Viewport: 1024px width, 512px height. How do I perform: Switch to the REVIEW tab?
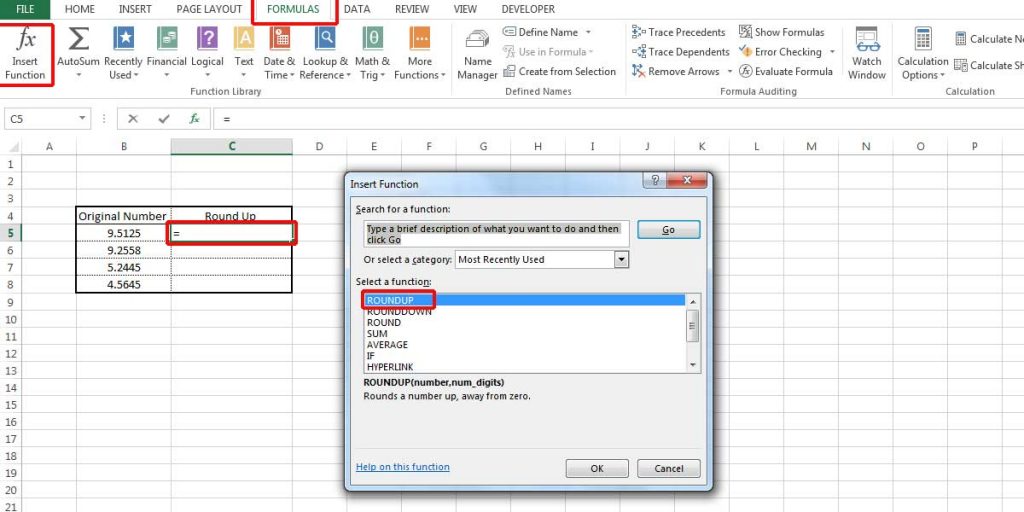pos(414,9)
